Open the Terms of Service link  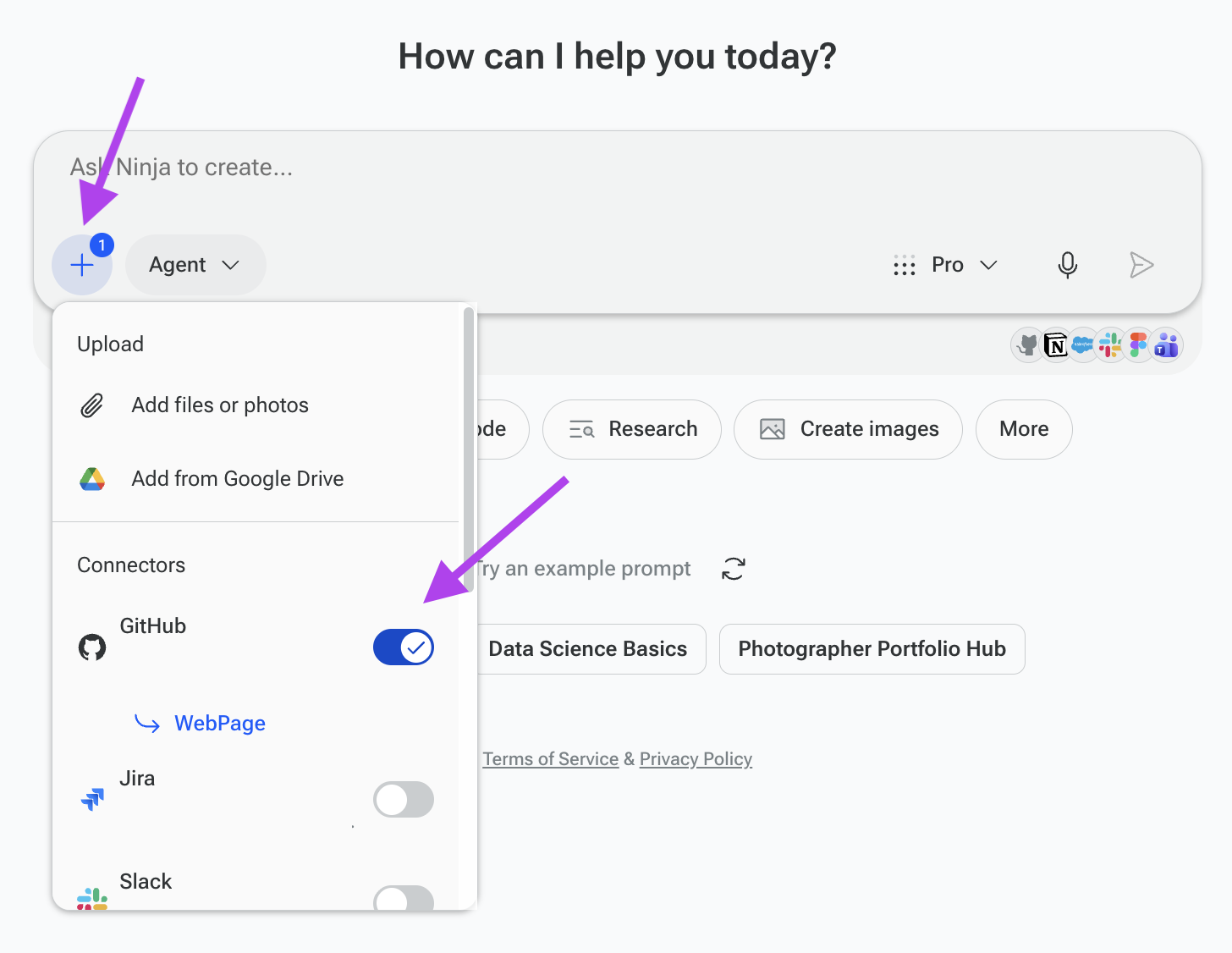(x=550, y=759)
